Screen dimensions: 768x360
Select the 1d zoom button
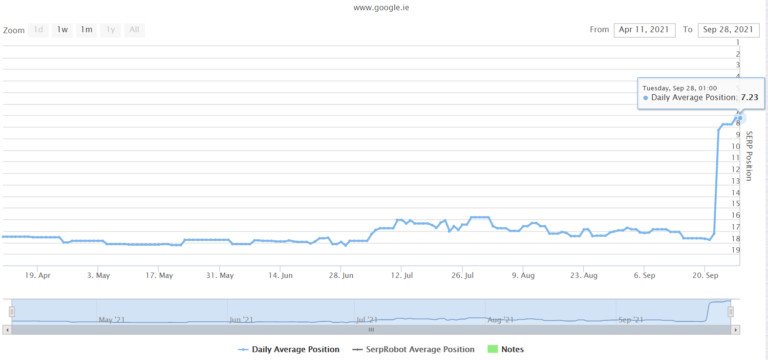[x=38, y=30]
